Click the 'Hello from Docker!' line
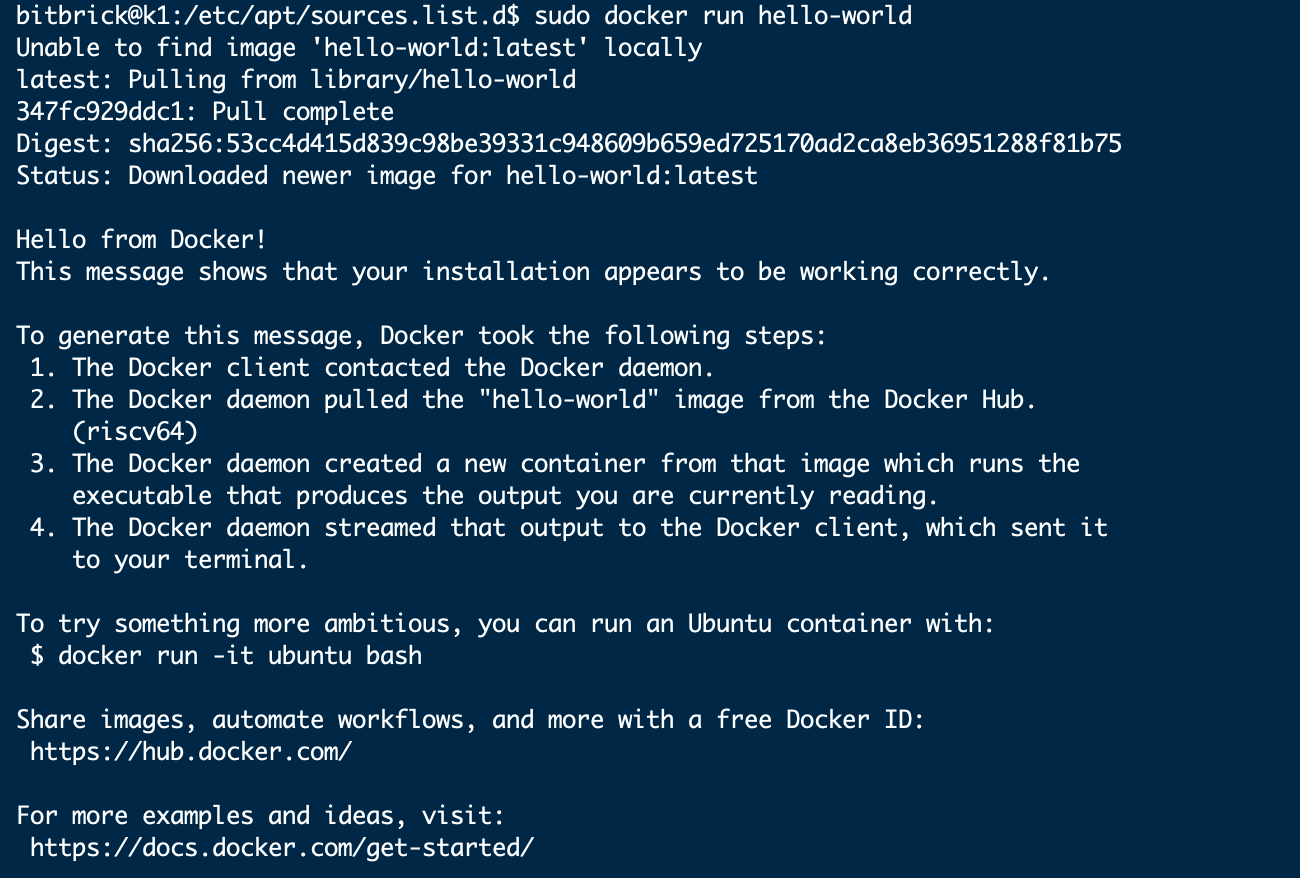The width and height of the screenshot is (1300, 878). [x=141, y=240]
